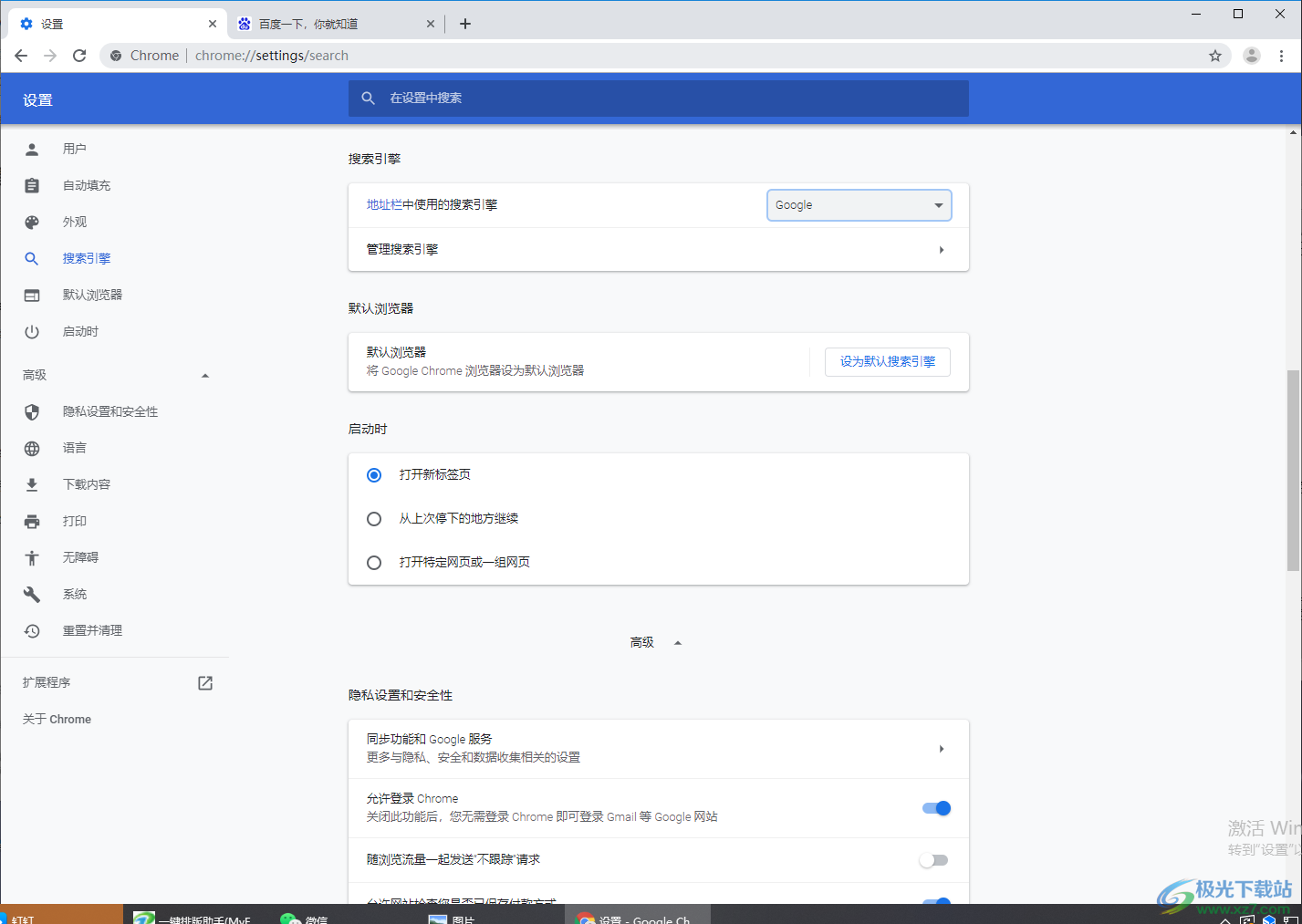Screen dimensions: 1302x924
Task: Open the 扩展程序 link
Action: (47, 682)
